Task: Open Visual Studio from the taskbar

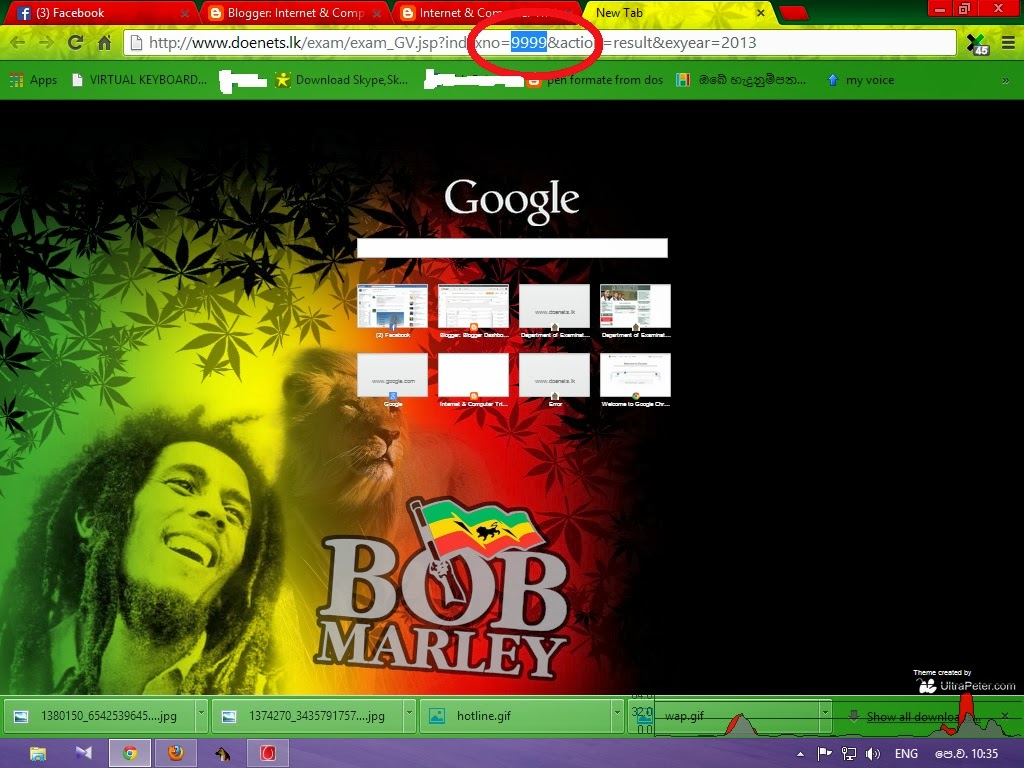Action: click(x=84, y=754)
